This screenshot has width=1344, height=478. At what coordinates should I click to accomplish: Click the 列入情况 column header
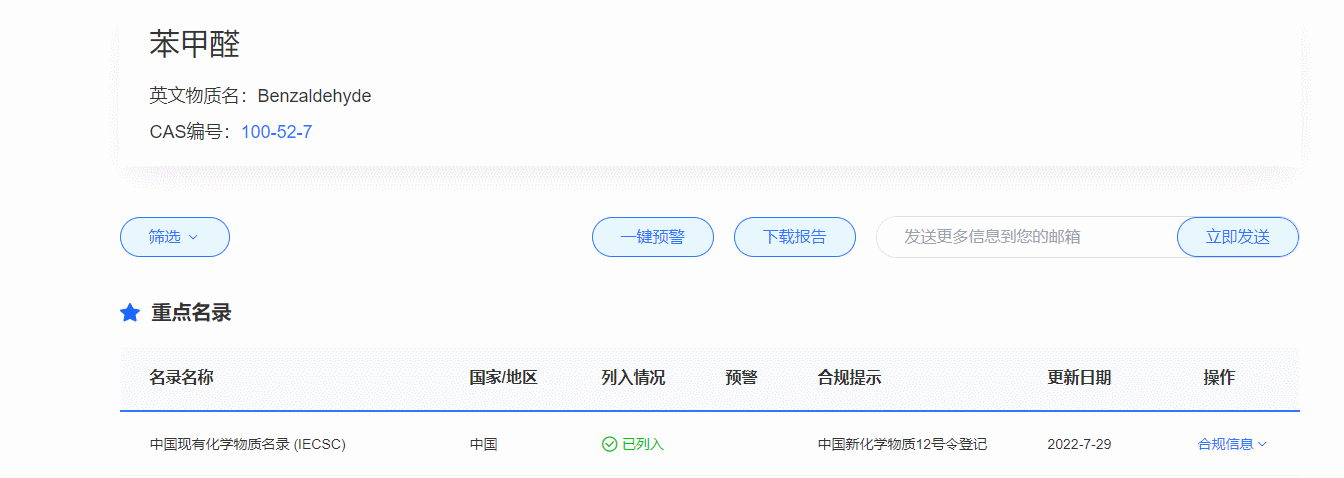633,378
